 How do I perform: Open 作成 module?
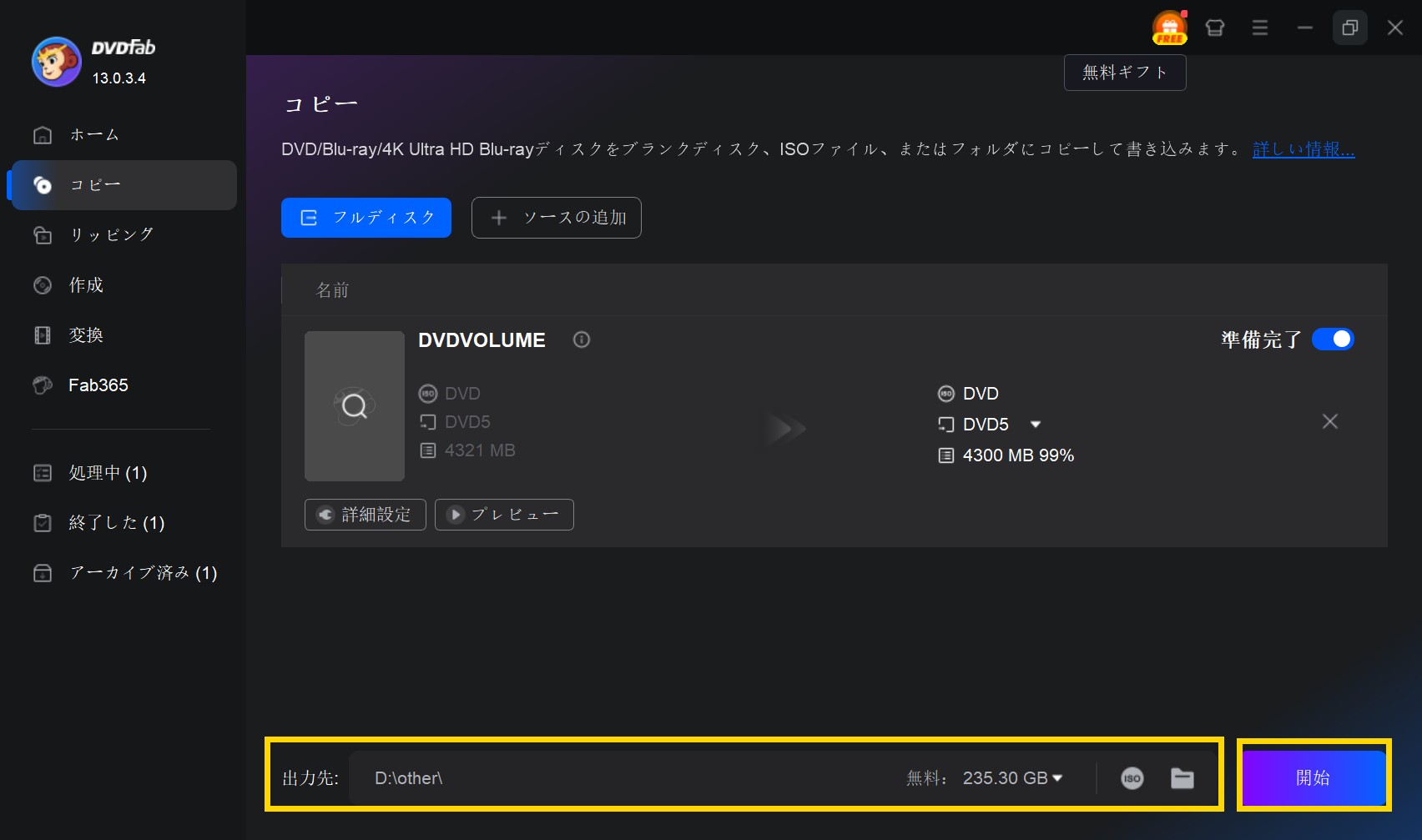[x=124, y=284]
